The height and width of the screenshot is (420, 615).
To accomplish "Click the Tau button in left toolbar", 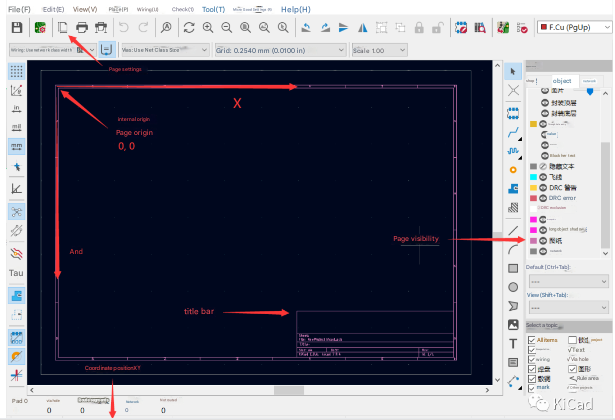I will click(x=17, y=272).
